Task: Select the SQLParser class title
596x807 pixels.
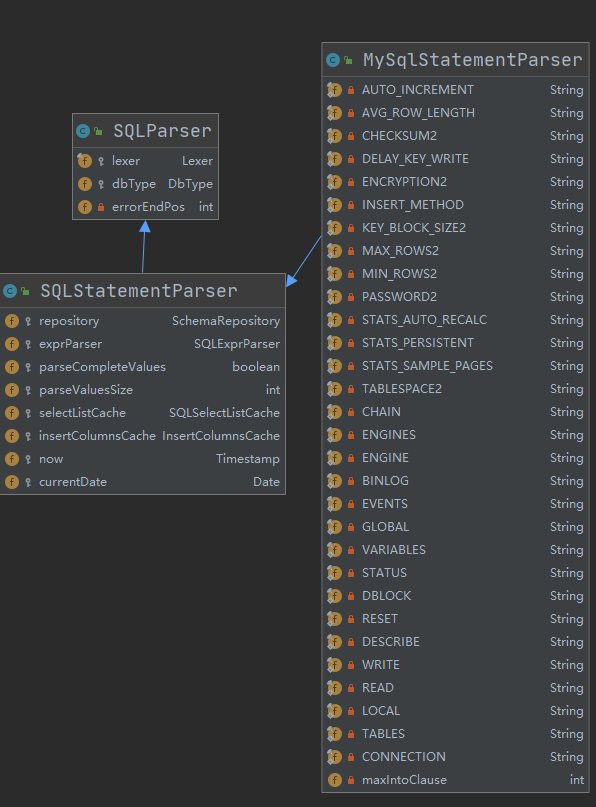Action: [x=162, y=131]
